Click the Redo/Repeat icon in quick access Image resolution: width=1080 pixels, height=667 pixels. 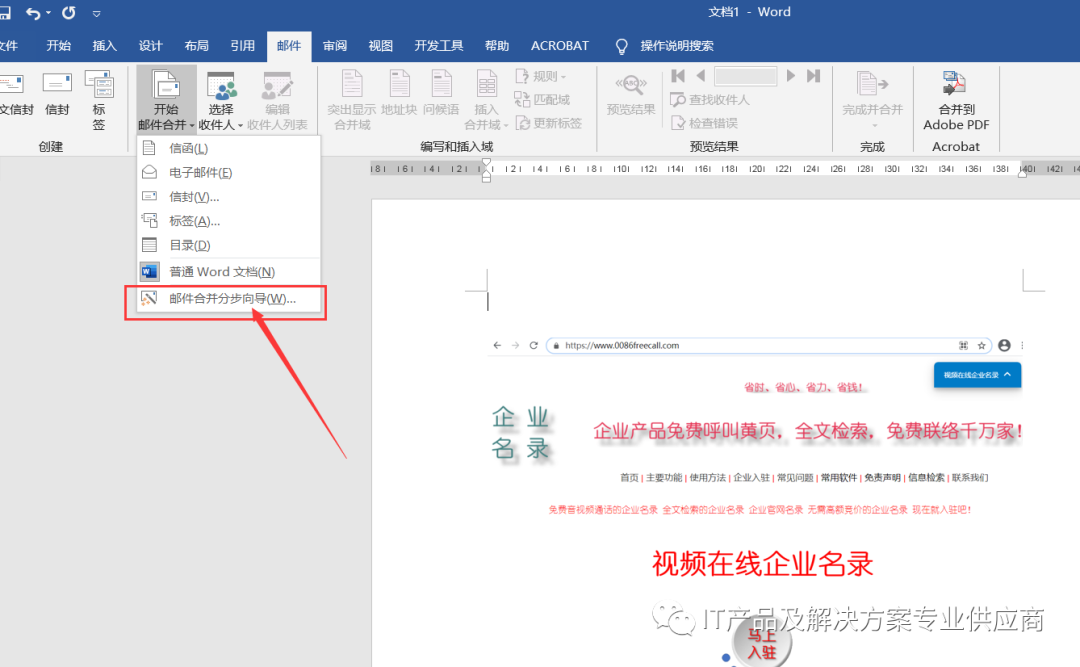(69, 12)
